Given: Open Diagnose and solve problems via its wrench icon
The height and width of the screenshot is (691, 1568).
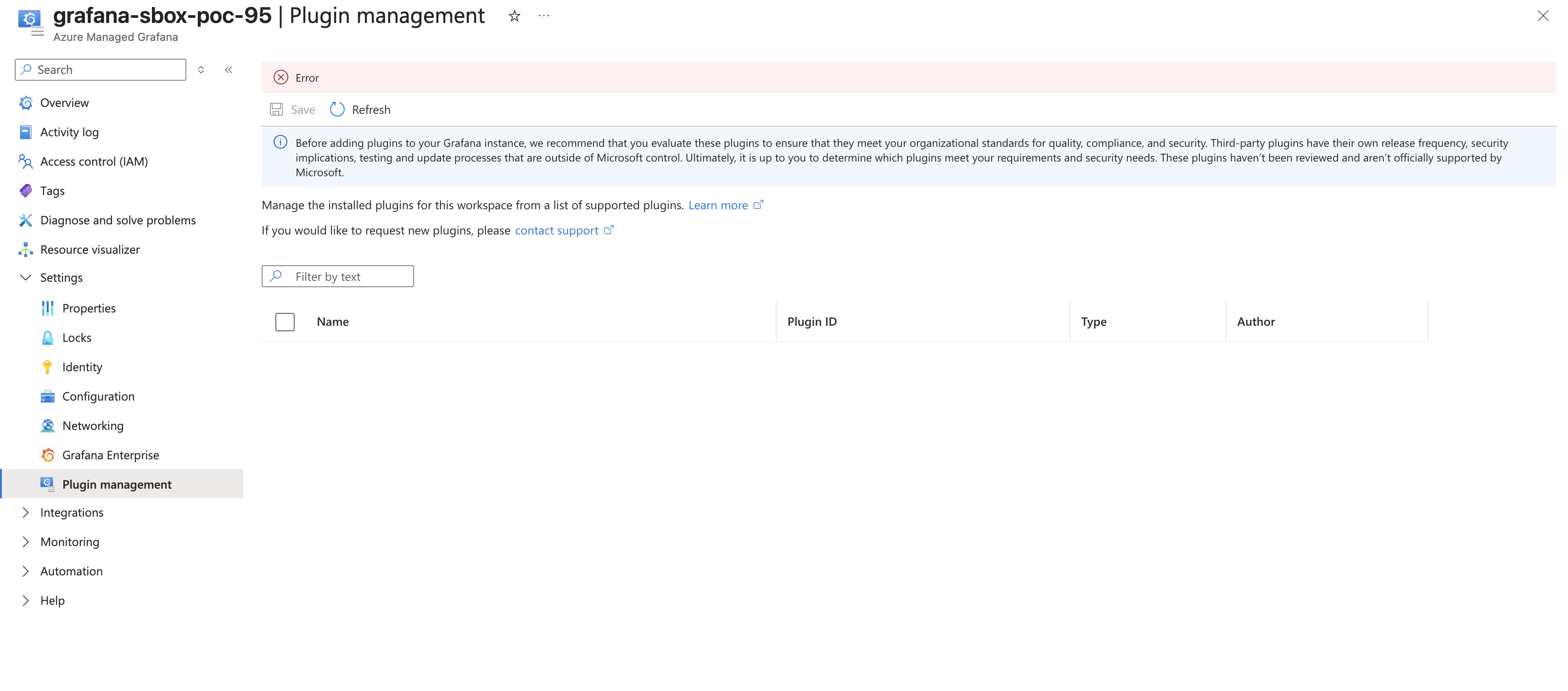Looking at the screenshot, I should click(x=26, y=220).
